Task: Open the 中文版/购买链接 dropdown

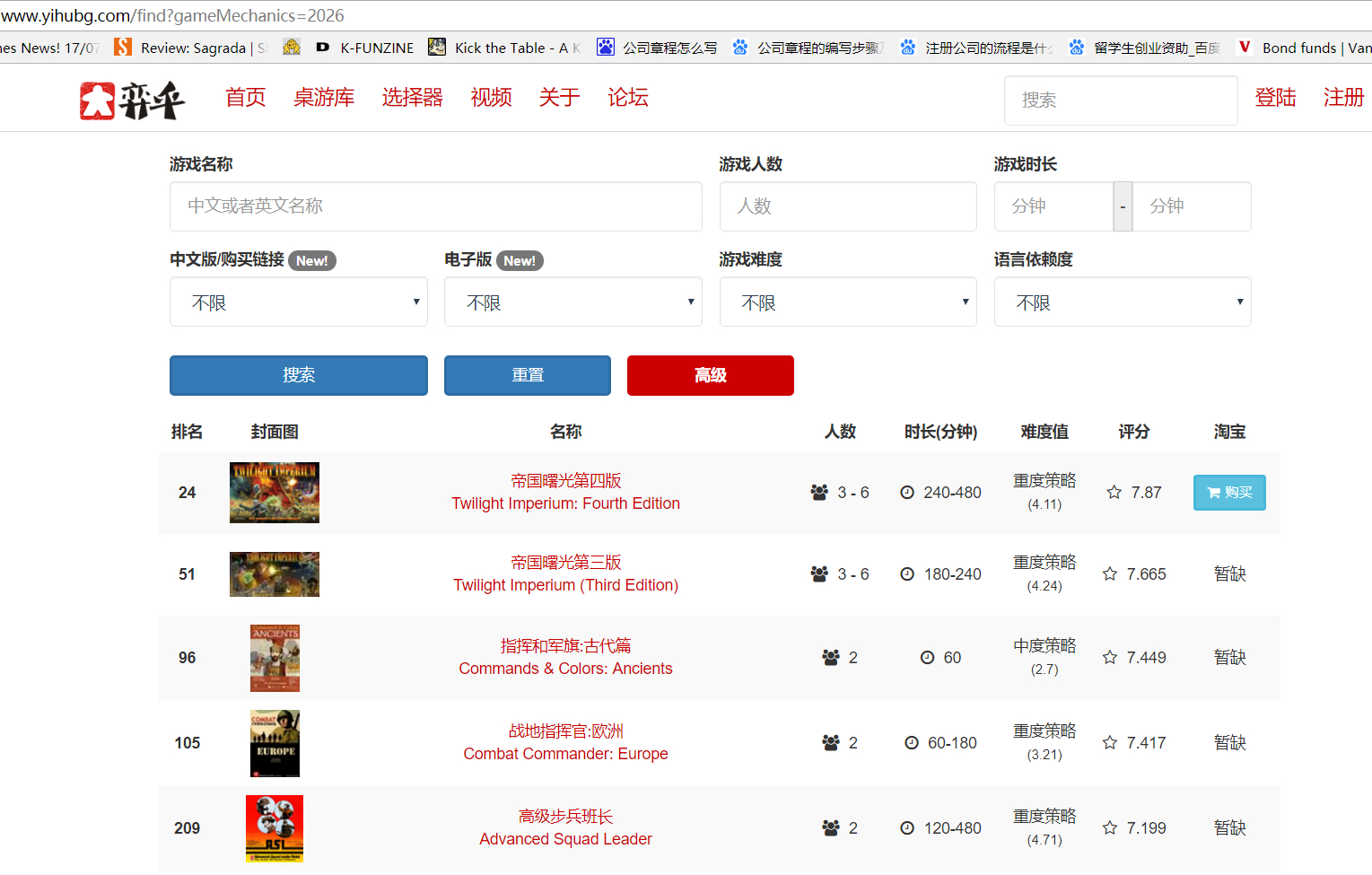Action: point(299,302)
